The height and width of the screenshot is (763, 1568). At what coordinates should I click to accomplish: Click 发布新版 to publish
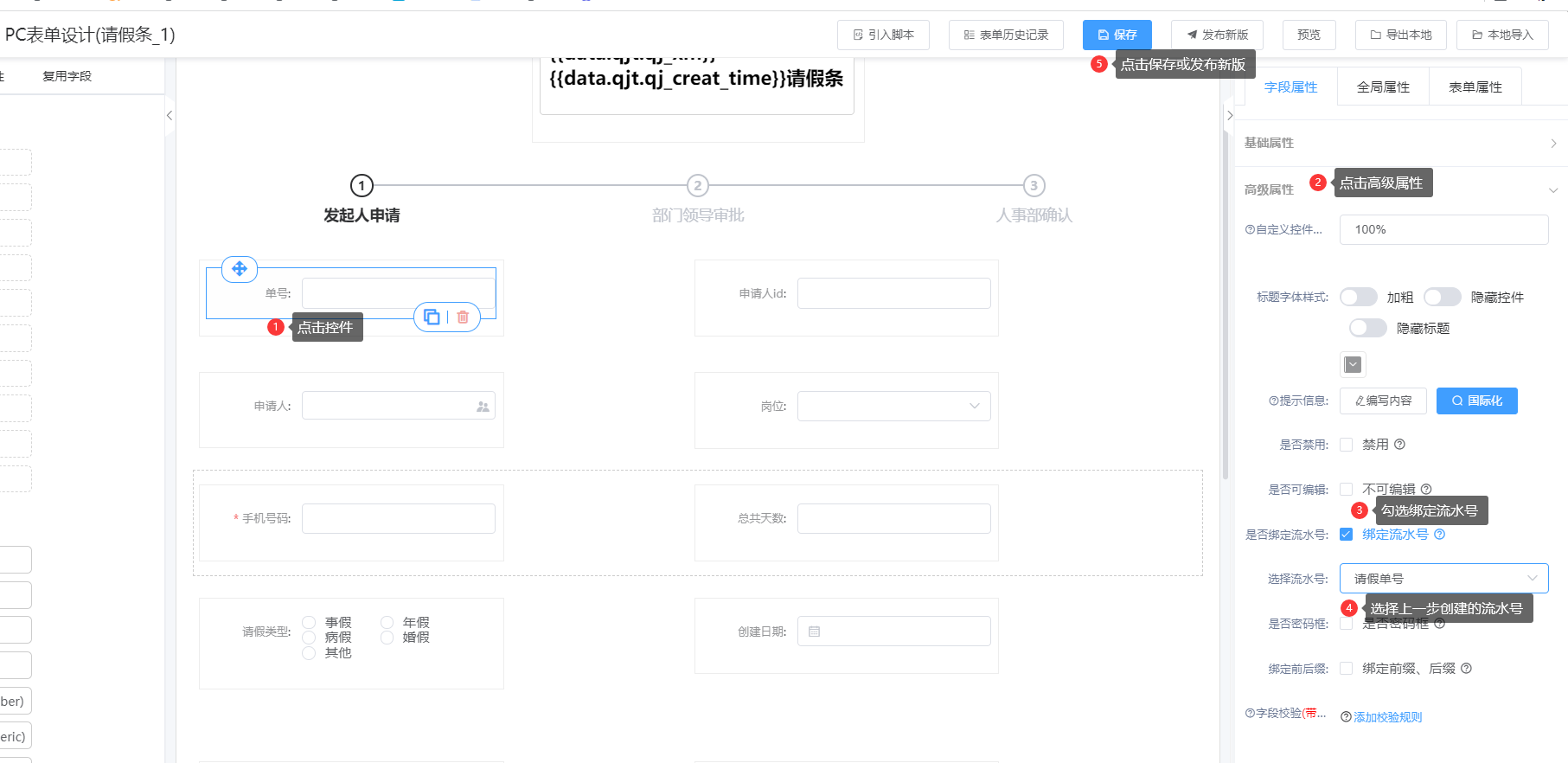point(1217,35)
